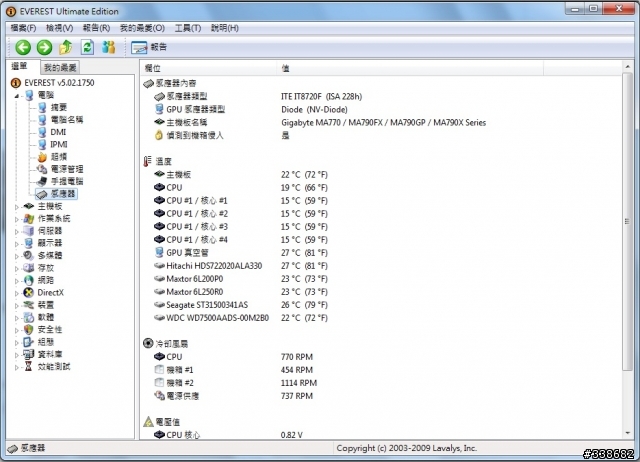Screen dimensions: 640x462
Task: Click the 軟體 software icon
Action: 28,317
